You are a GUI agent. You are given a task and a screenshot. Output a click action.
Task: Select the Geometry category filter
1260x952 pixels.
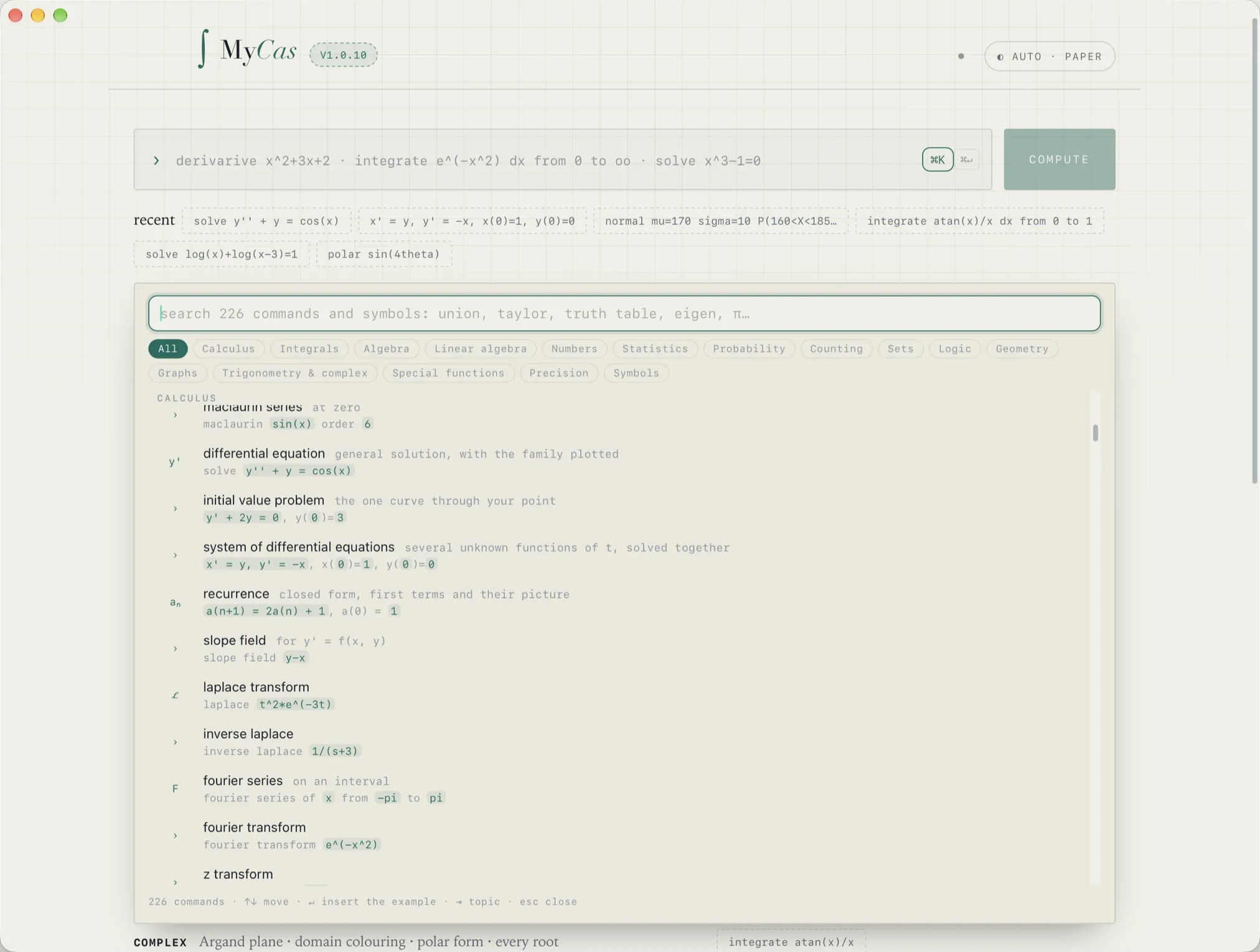coord(1022,349)
